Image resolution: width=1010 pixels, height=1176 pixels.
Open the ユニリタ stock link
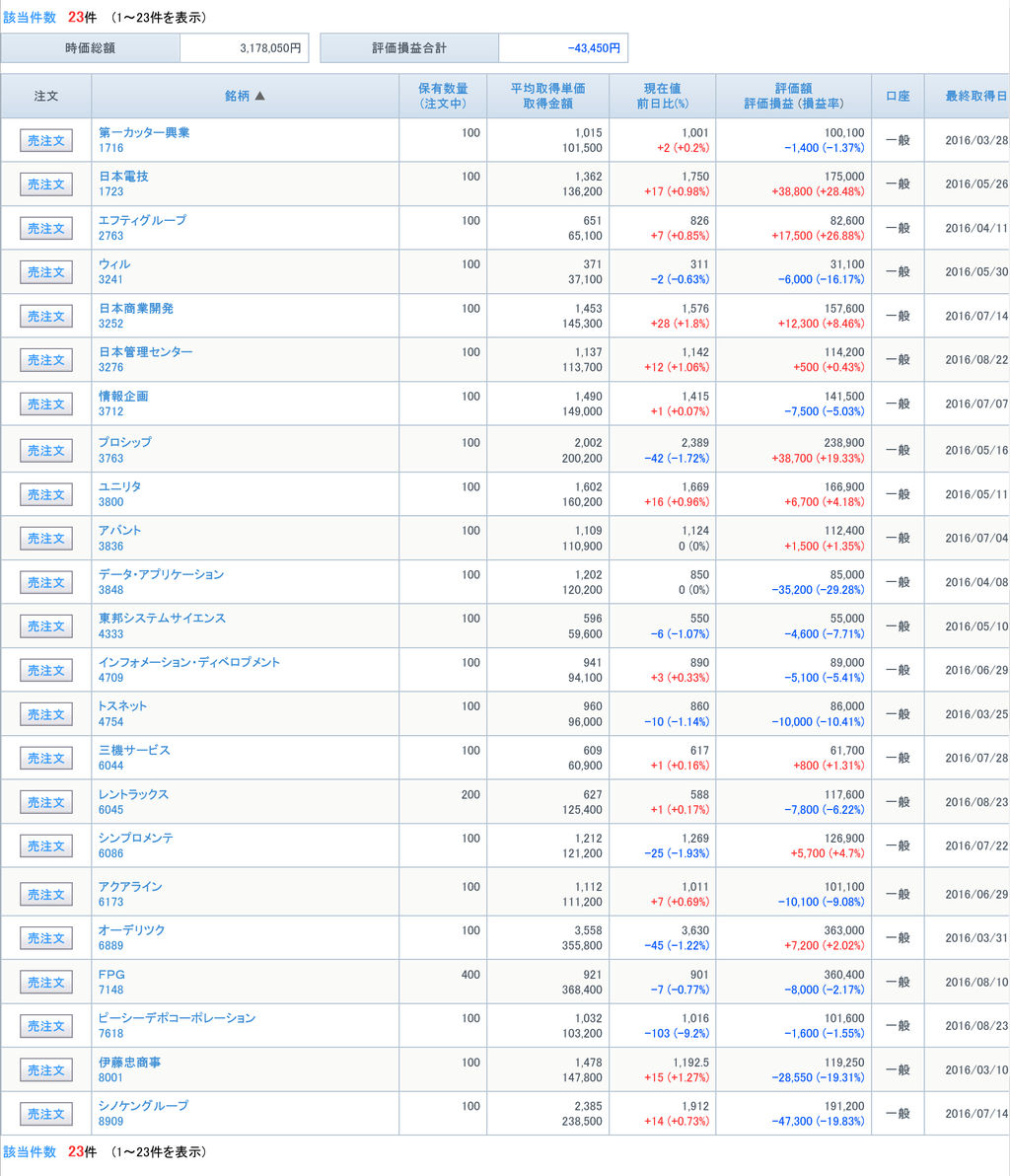[x=120, y=486]
